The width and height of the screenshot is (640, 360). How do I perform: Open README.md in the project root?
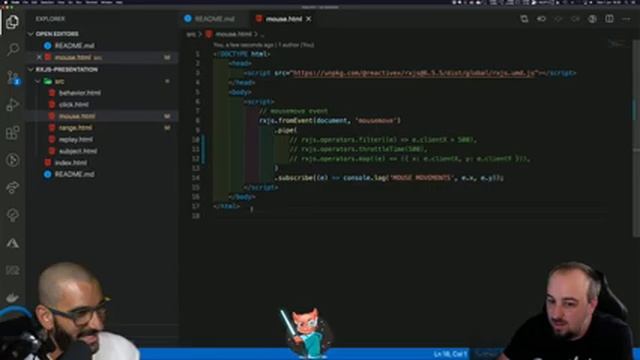click(74, 174)
